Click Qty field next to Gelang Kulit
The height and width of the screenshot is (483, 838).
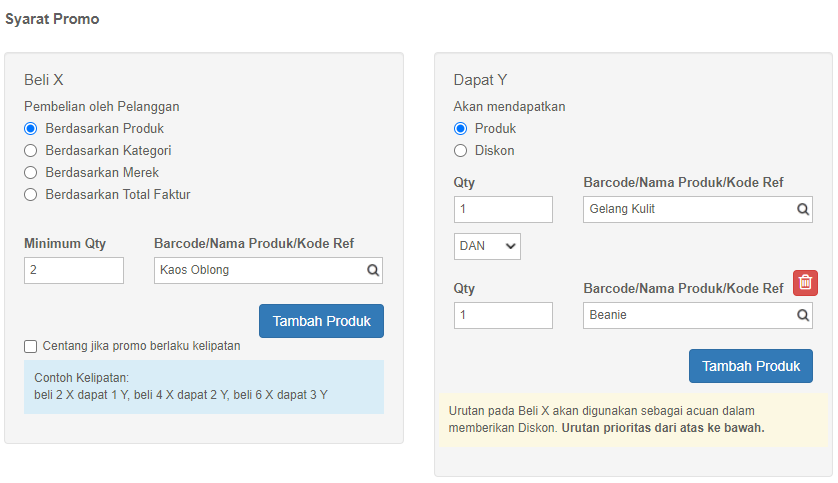coord(503,209)
